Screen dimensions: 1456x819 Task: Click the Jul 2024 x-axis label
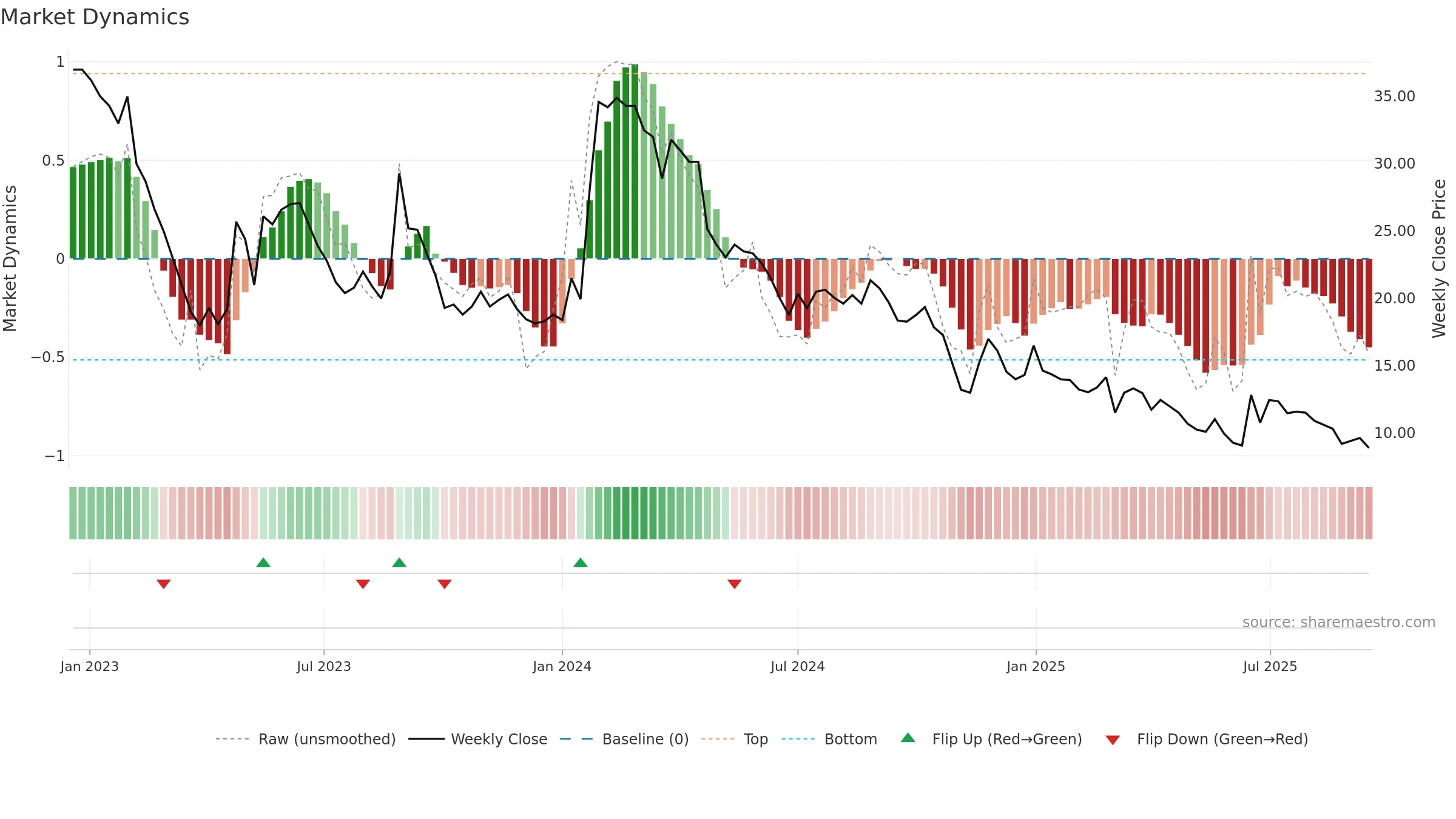[x=798, y=666]
